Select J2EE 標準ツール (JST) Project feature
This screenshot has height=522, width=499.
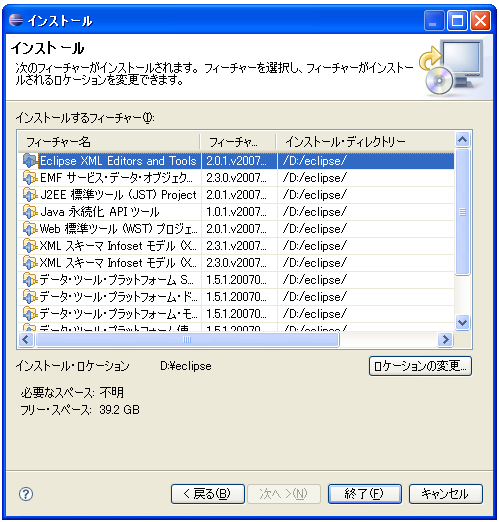point(236,195)
